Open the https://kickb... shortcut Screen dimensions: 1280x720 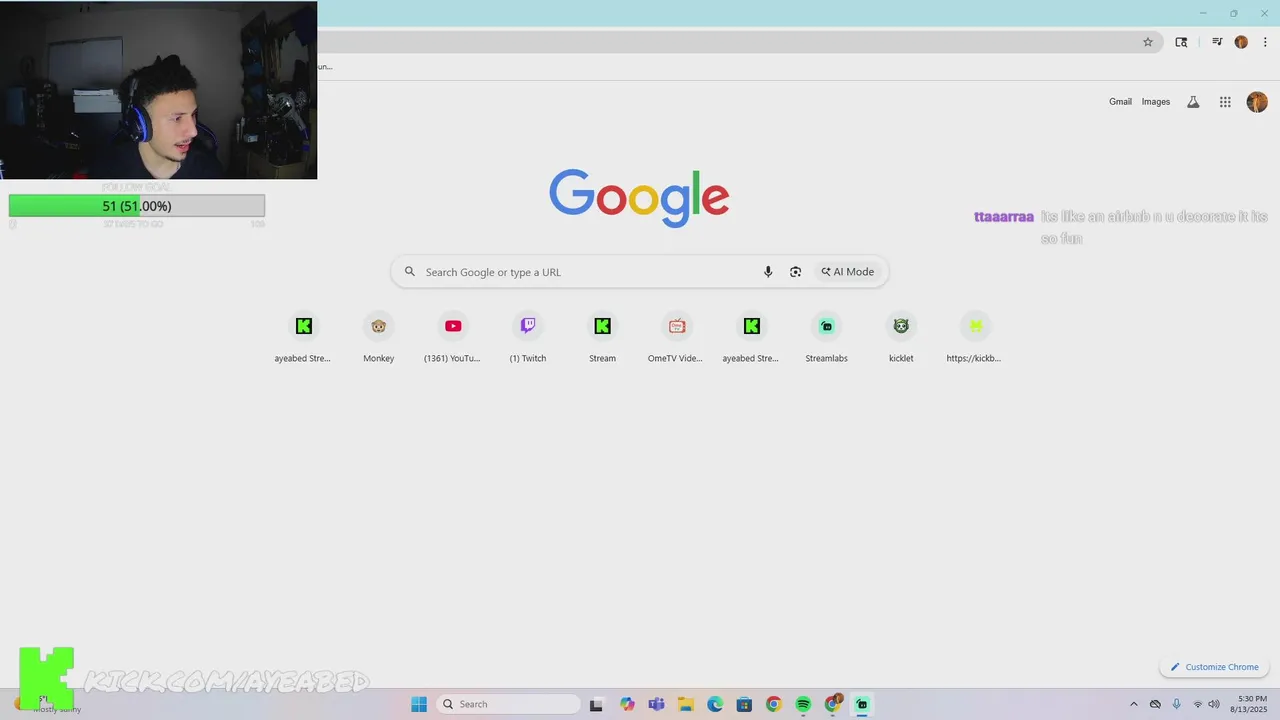point(975,337)
